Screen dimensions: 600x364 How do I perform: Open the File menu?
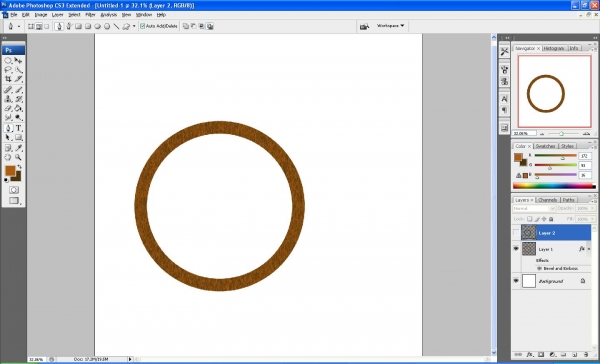click(x=14, y=15)
